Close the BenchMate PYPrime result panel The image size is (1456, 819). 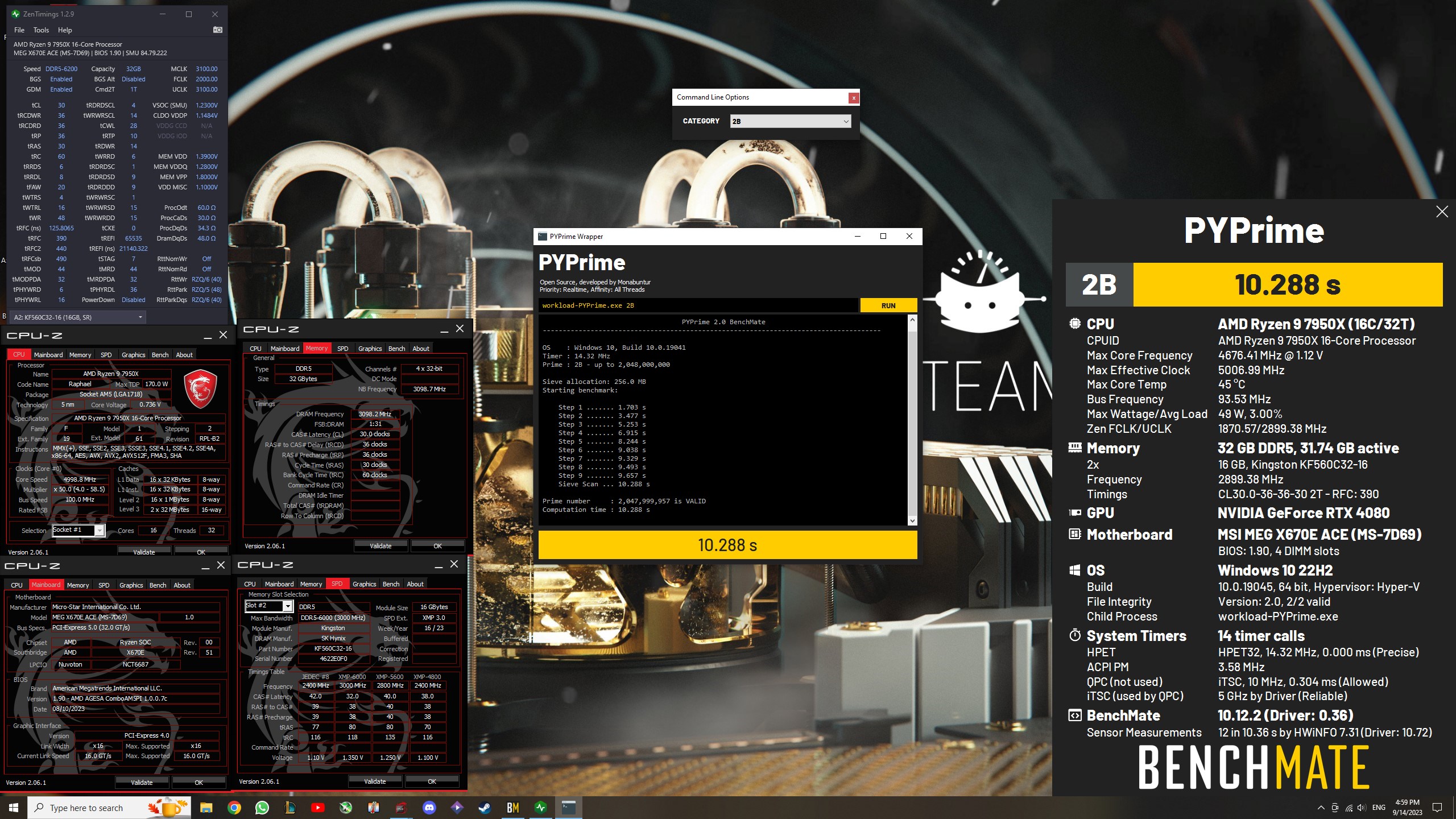pyautogui.click(x=1442, y=212)
